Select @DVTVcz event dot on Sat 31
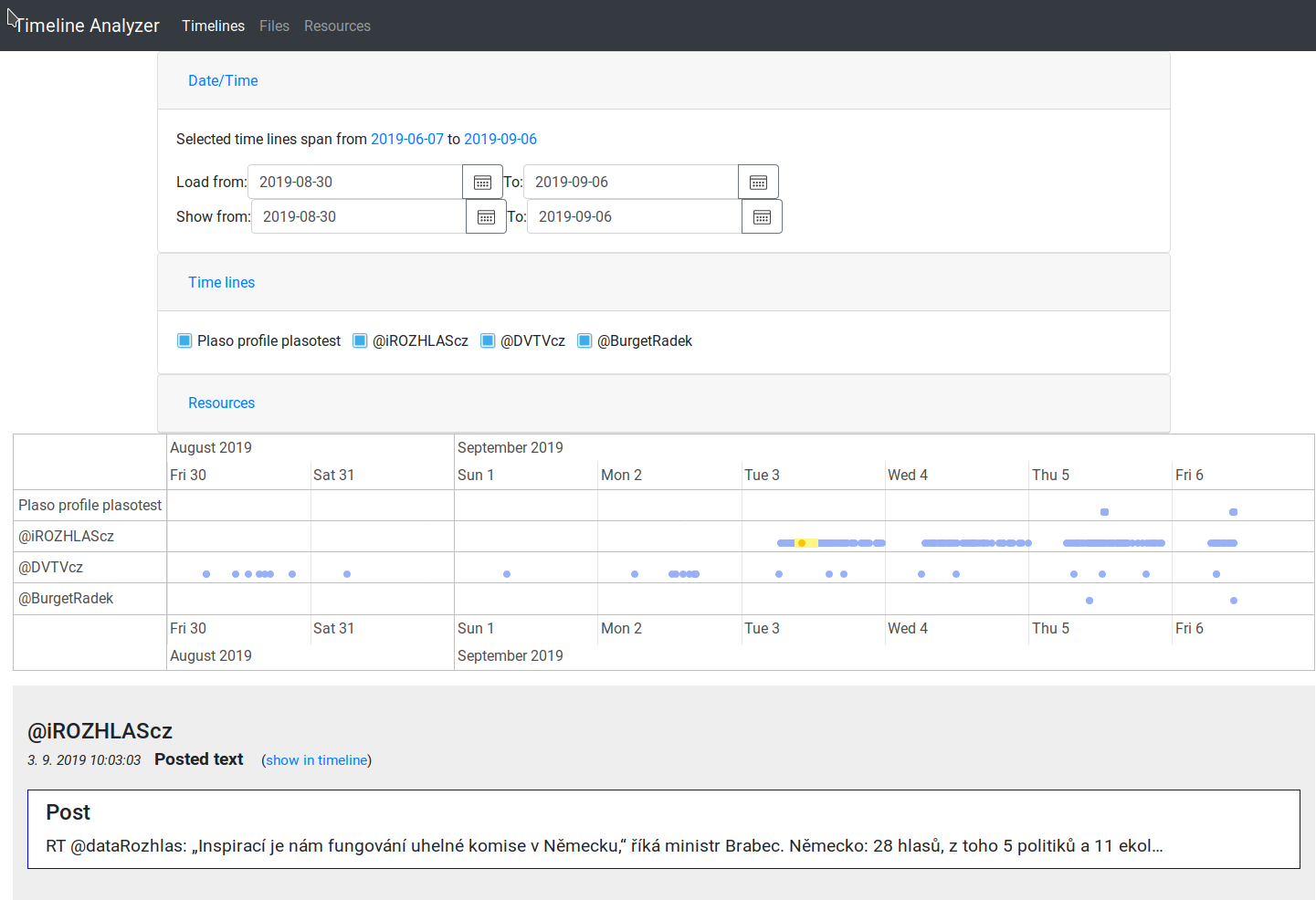 tap(347, 574)
